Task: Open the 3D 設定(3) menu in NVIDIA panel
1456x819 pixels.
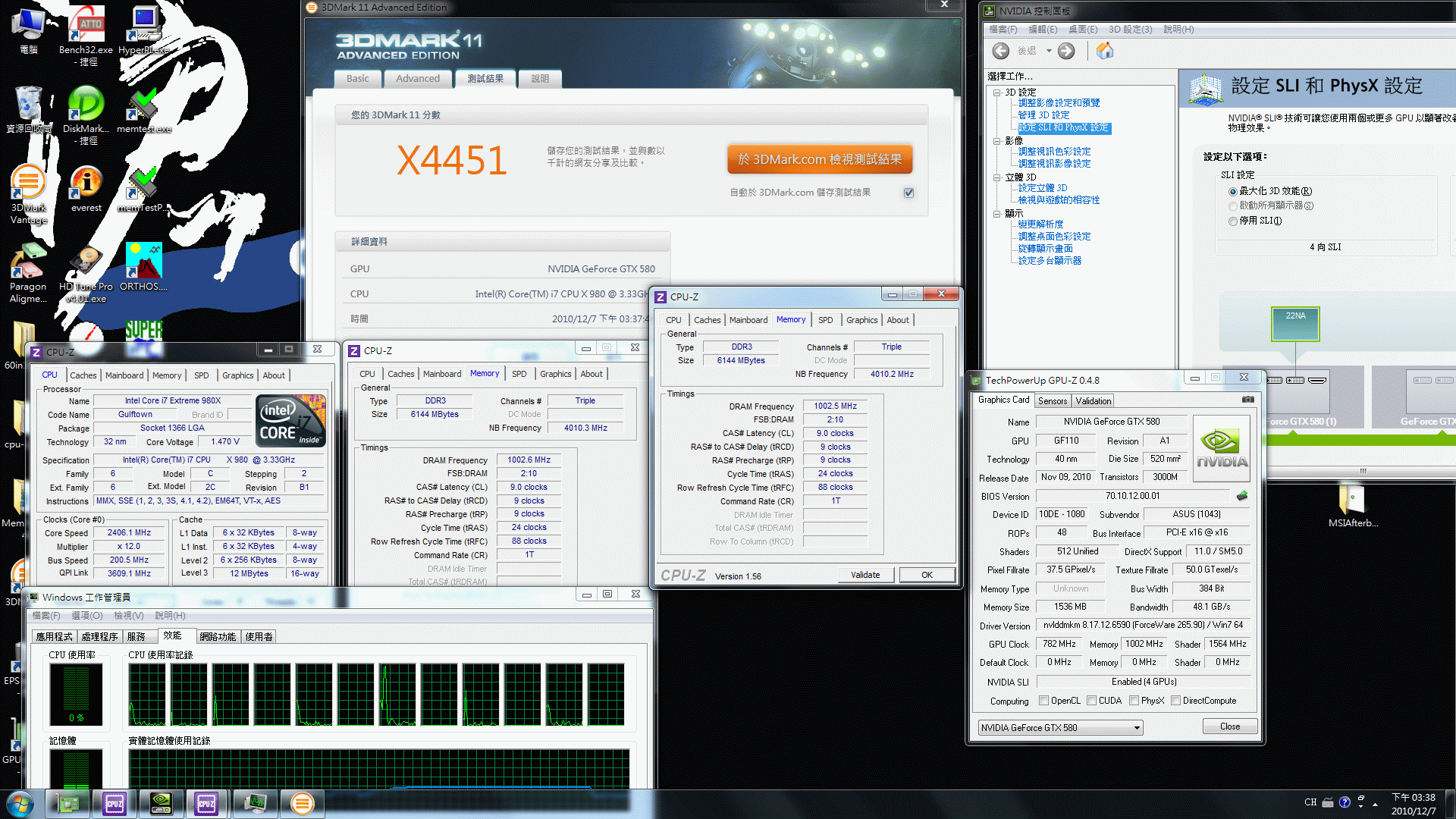Action: pyautogui.click(x=1130, y=30)
